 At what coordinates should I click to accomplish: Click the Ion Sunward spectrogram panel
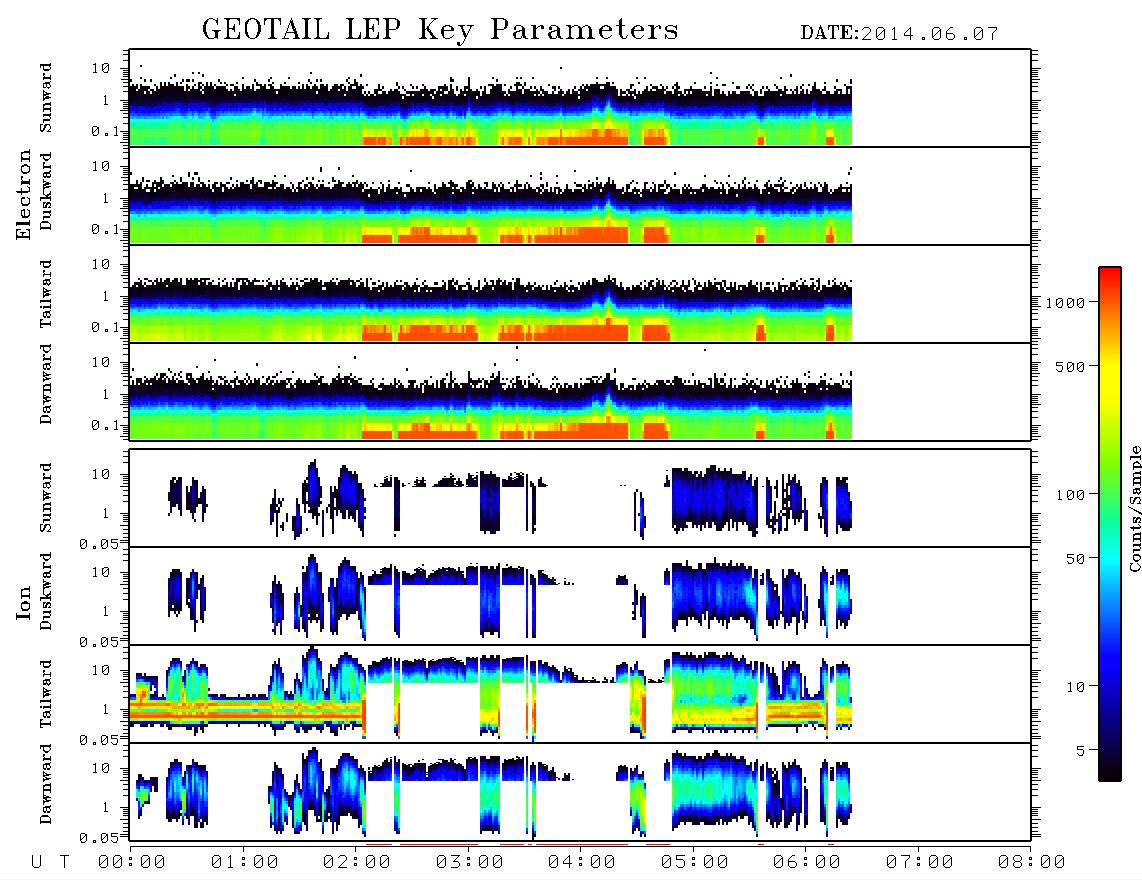point(580,498)
